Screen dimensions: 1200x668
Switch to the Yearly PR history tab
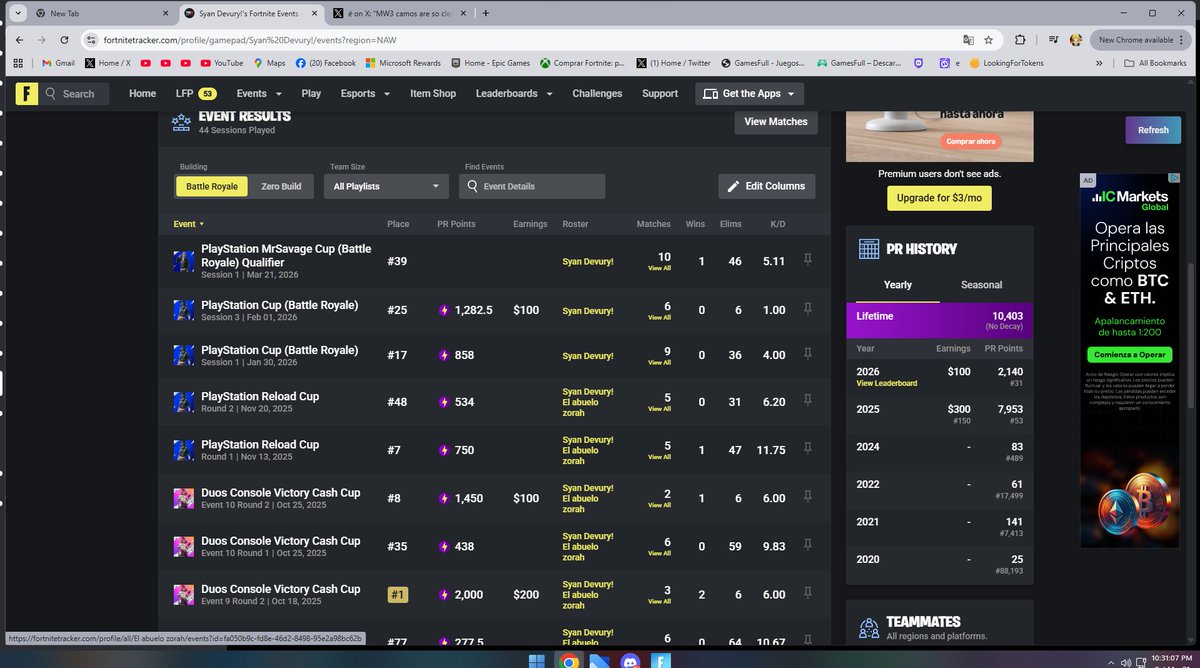click(898, 285)
